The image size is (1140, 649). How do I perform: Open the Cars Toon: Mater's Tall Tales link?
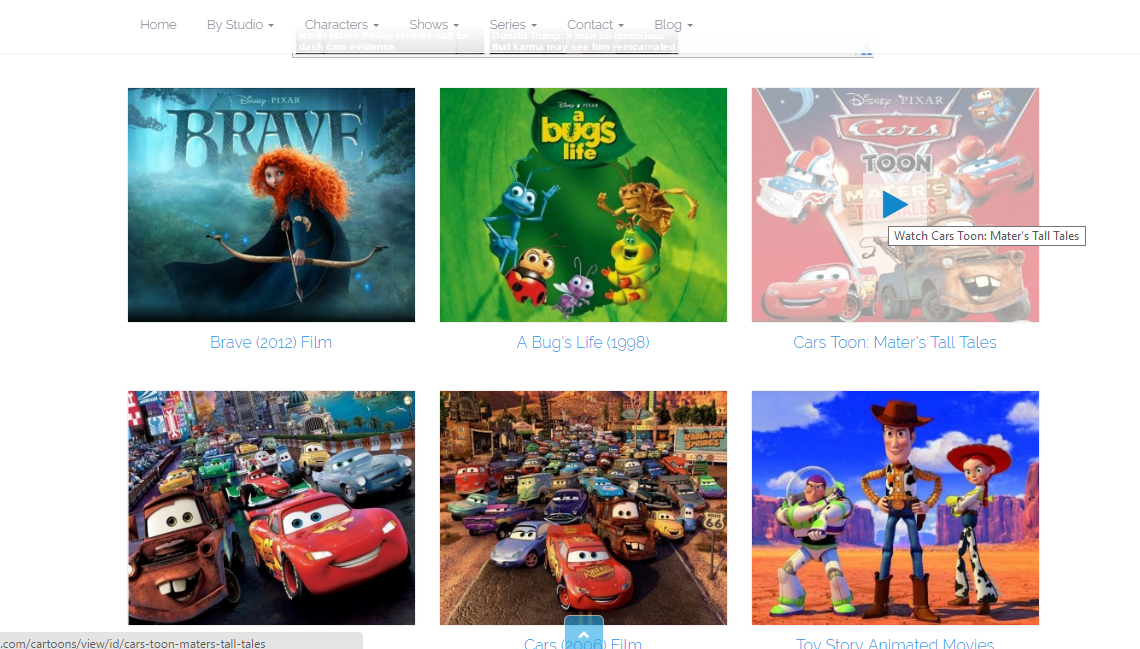click(895, 342)
